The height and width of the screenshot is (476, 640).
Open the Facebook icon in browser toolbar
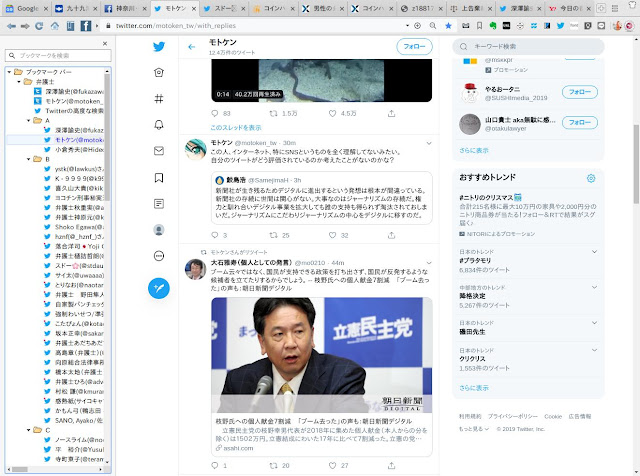(x=85, y=26)
